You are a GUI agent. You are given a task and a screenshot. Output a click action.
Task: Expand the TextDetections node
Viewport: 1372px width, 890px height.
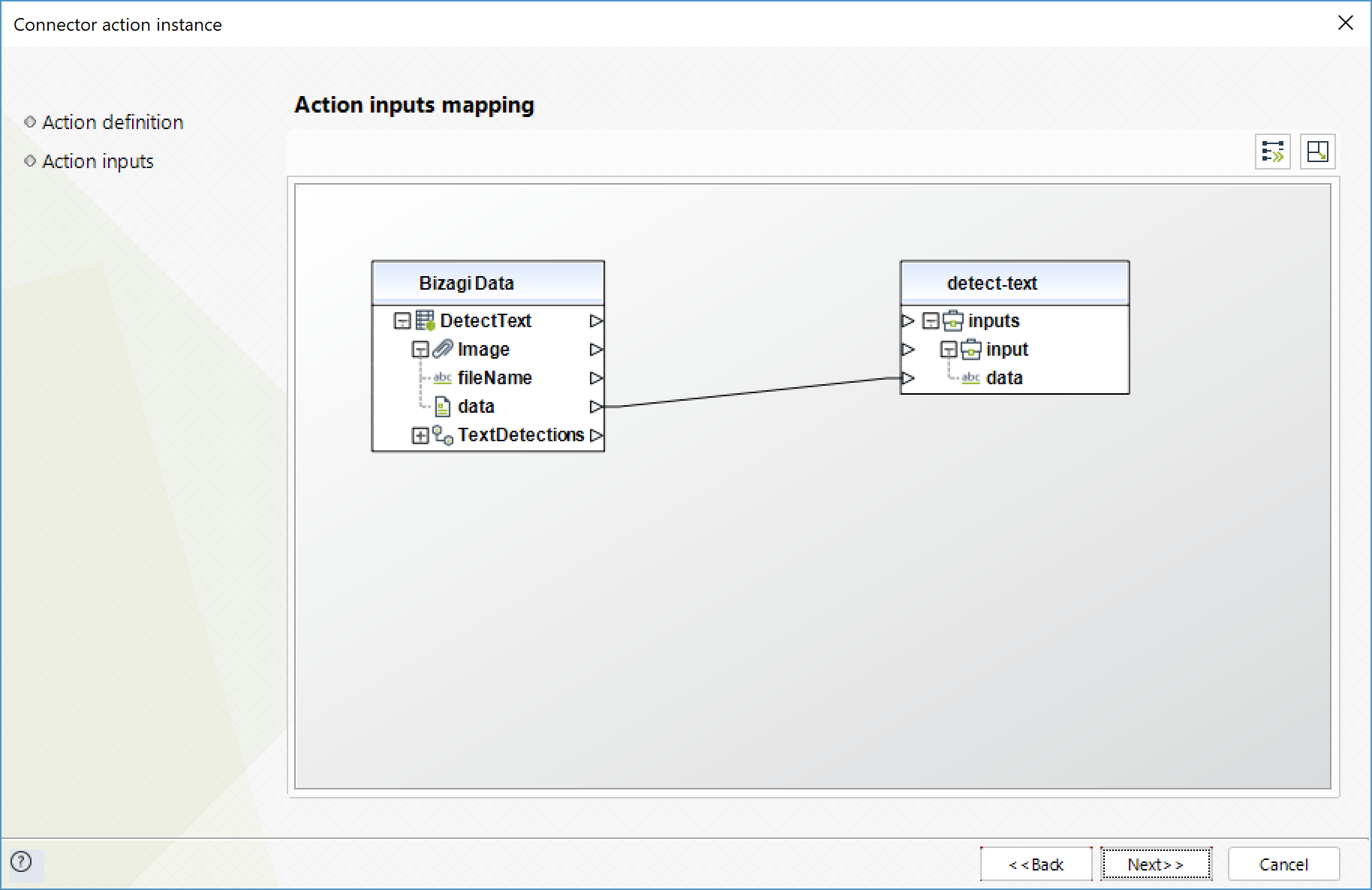pos(420,435)
